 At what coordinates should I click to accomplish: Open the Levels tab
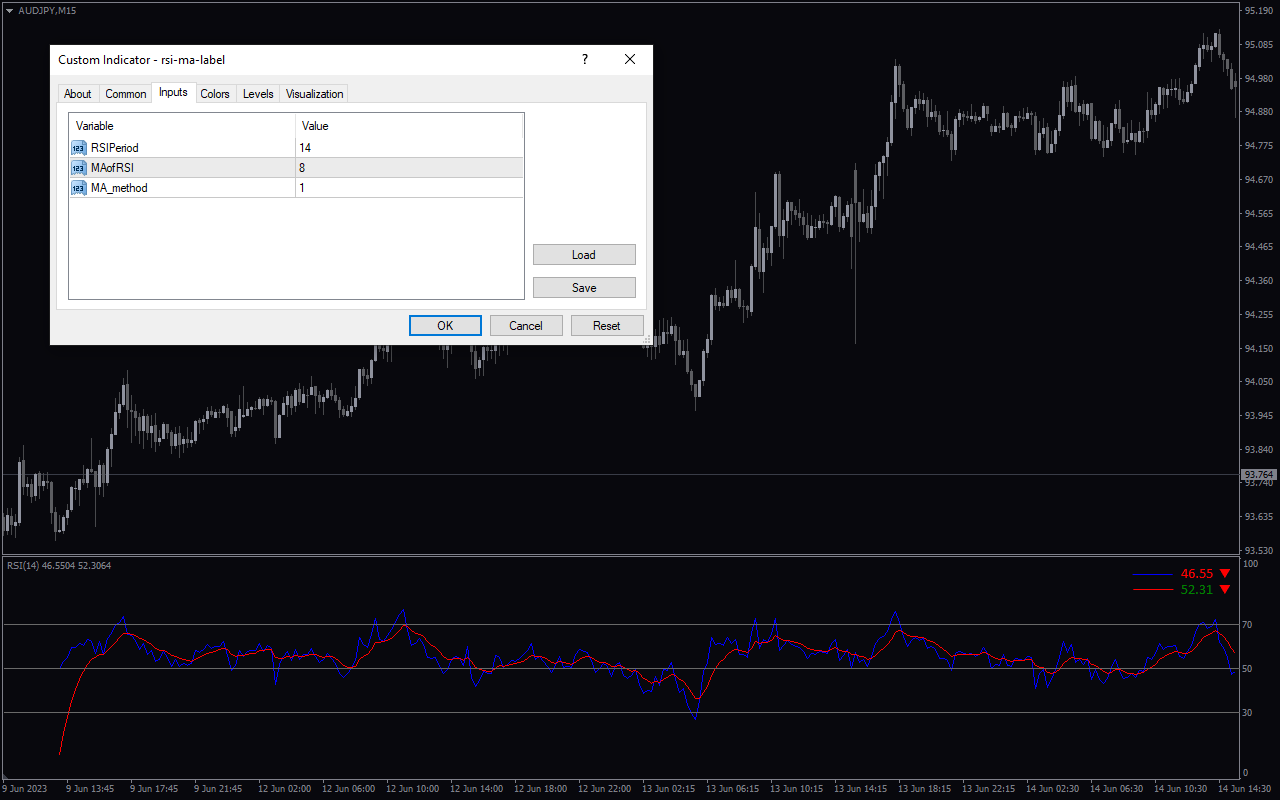click(x=258, y=94)
